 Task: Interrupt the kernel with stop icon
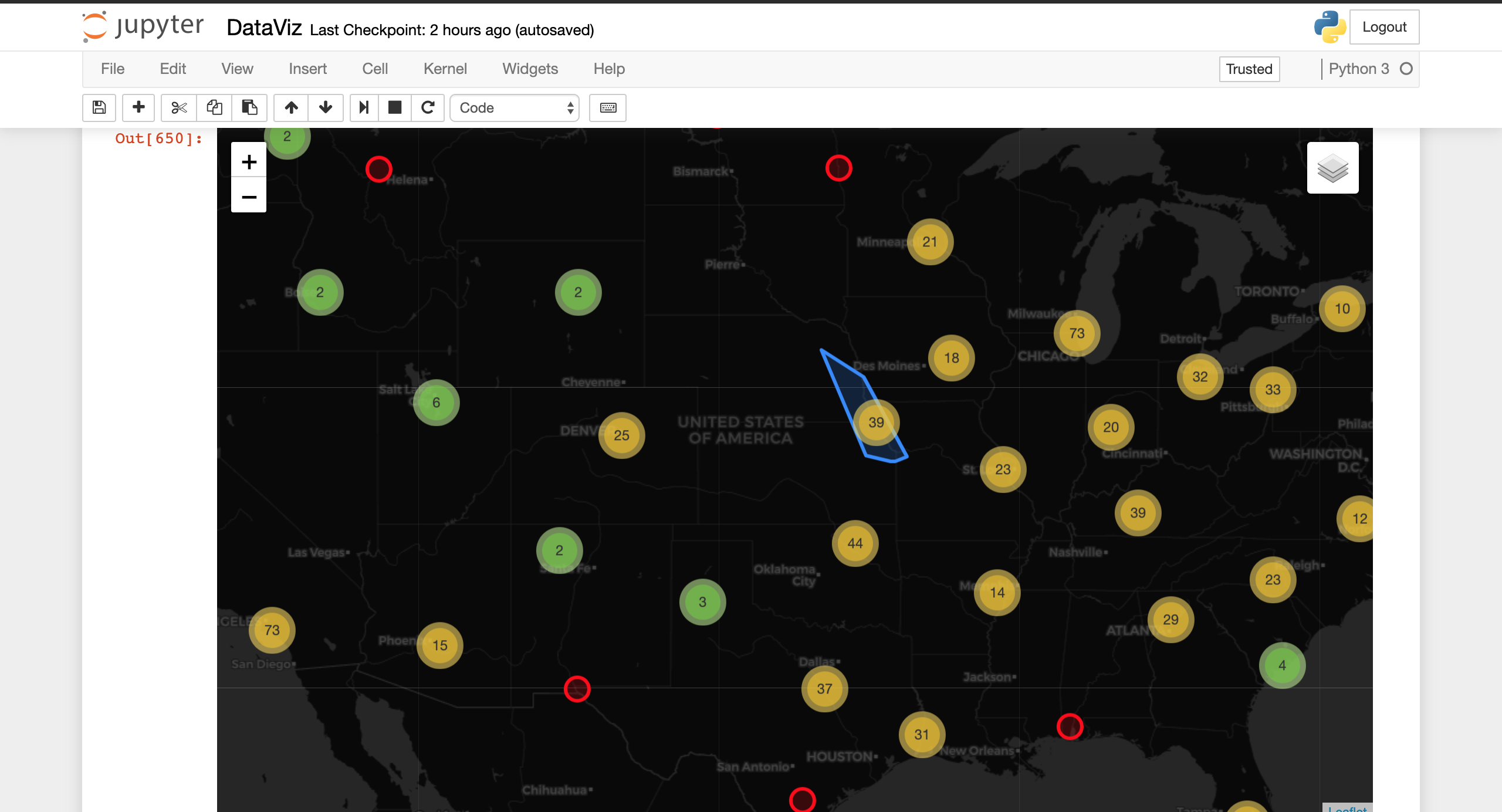(395, 107)
